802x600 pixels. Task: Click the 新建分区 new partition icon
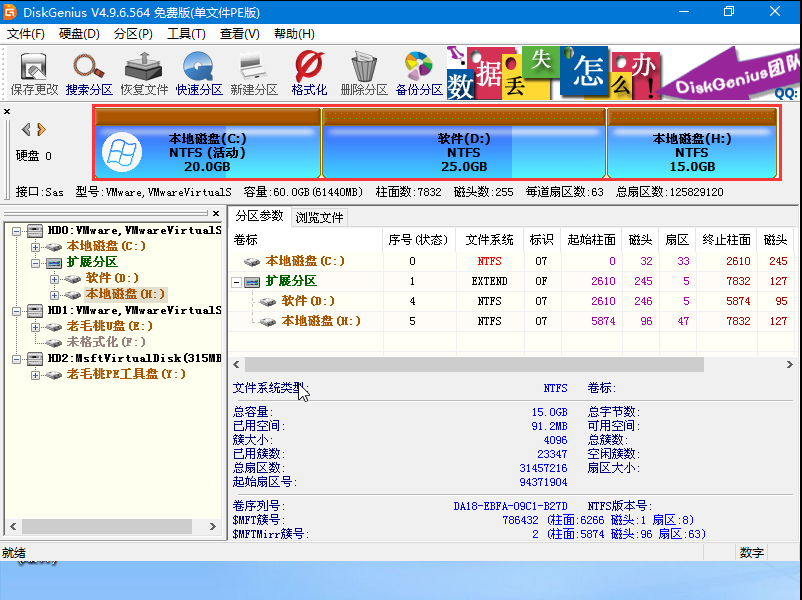254,73
